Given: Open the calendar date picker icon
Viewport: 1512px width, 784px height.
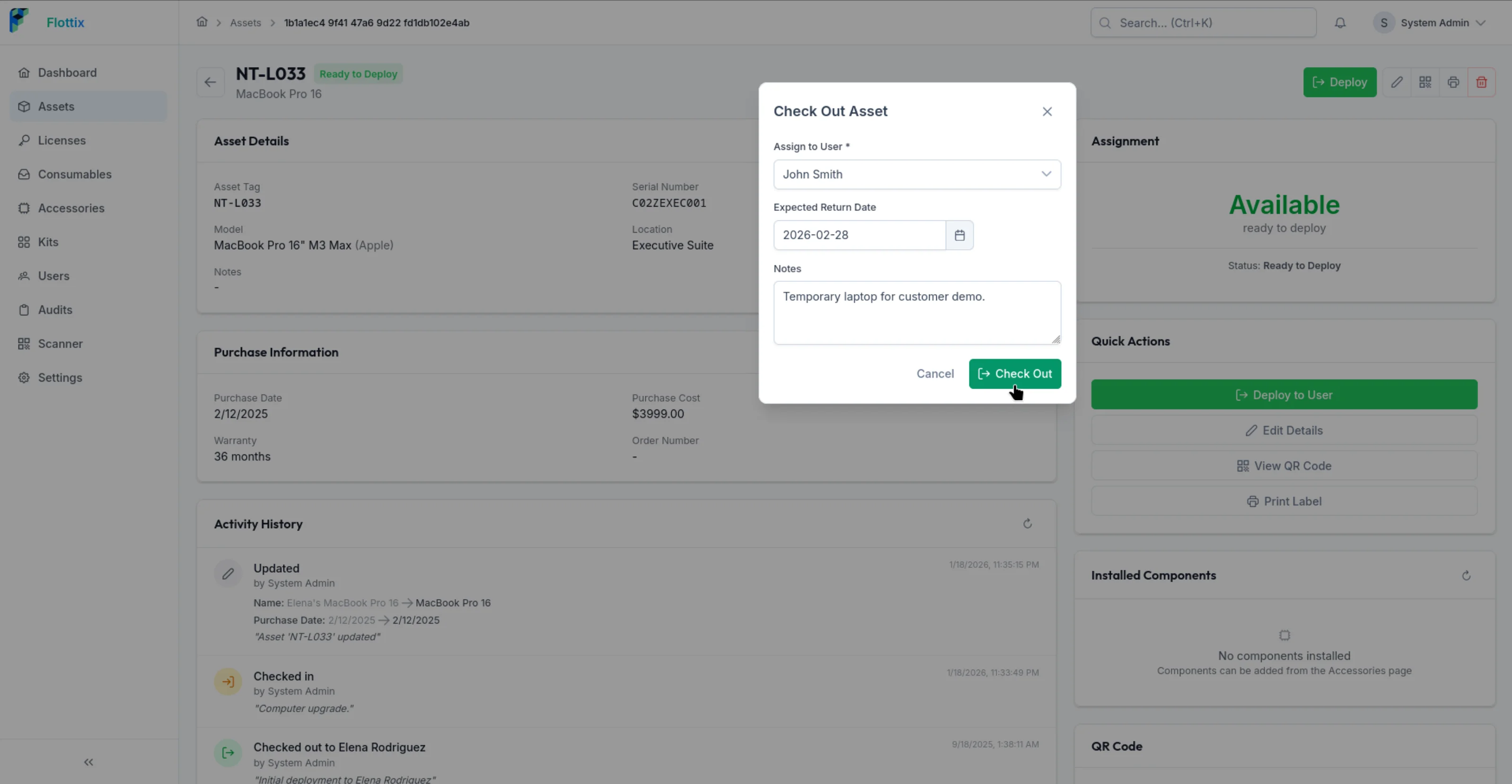Looking at the screenshot, I should (x=959, y=235).
